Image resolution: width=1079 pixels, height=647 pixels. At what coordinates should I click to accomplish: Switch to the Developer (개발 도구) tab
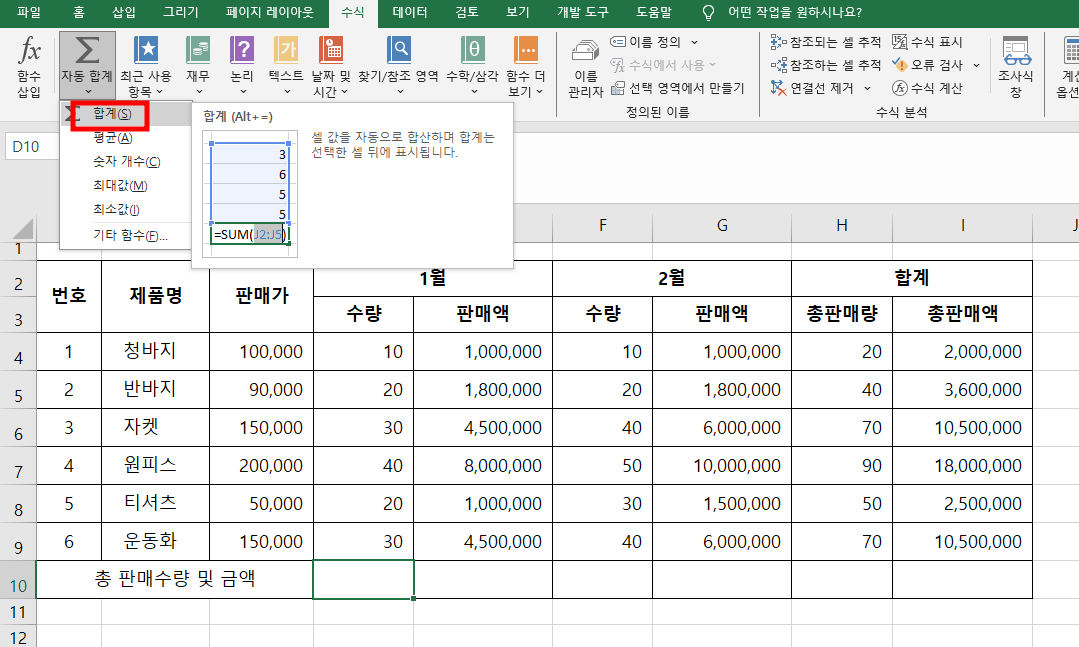pyautogui.click(x=583, y=12)
